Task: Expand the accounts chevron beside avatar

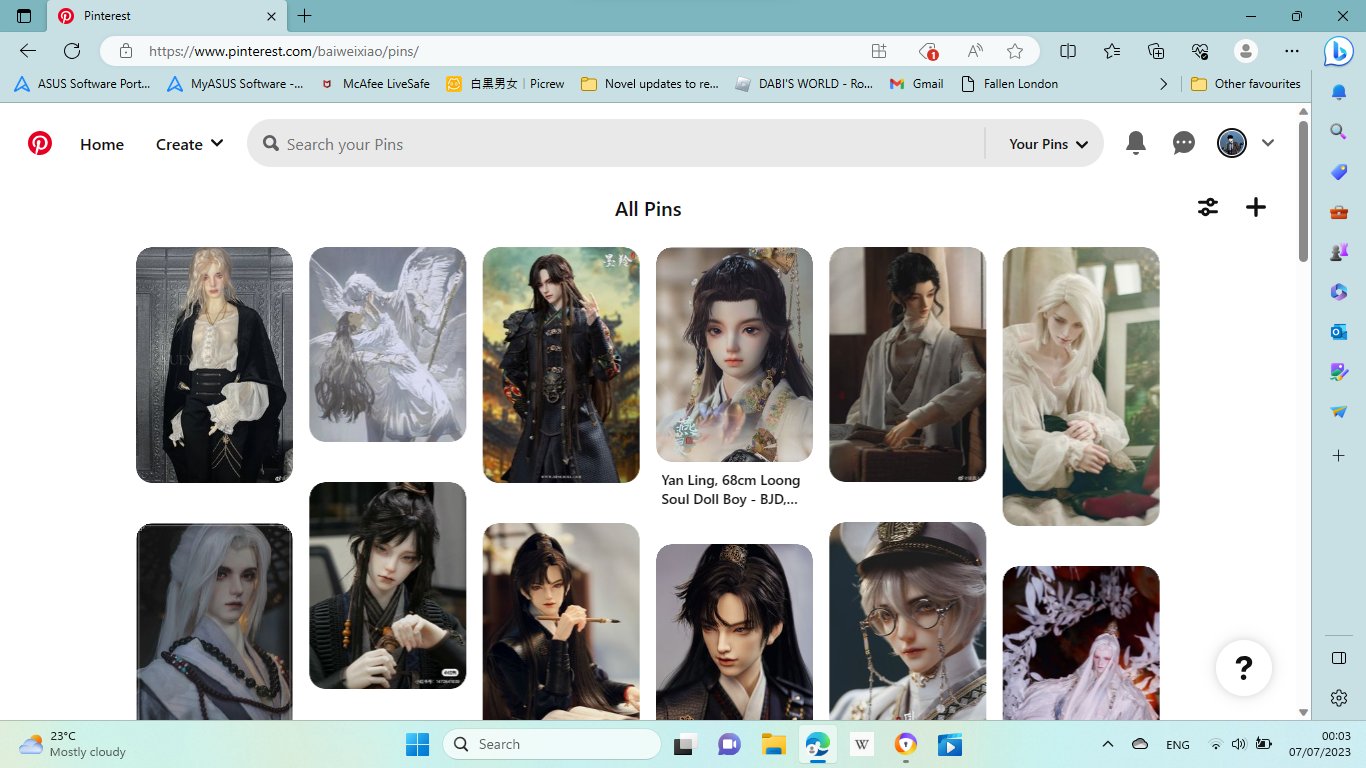Action: point(1268,144)
